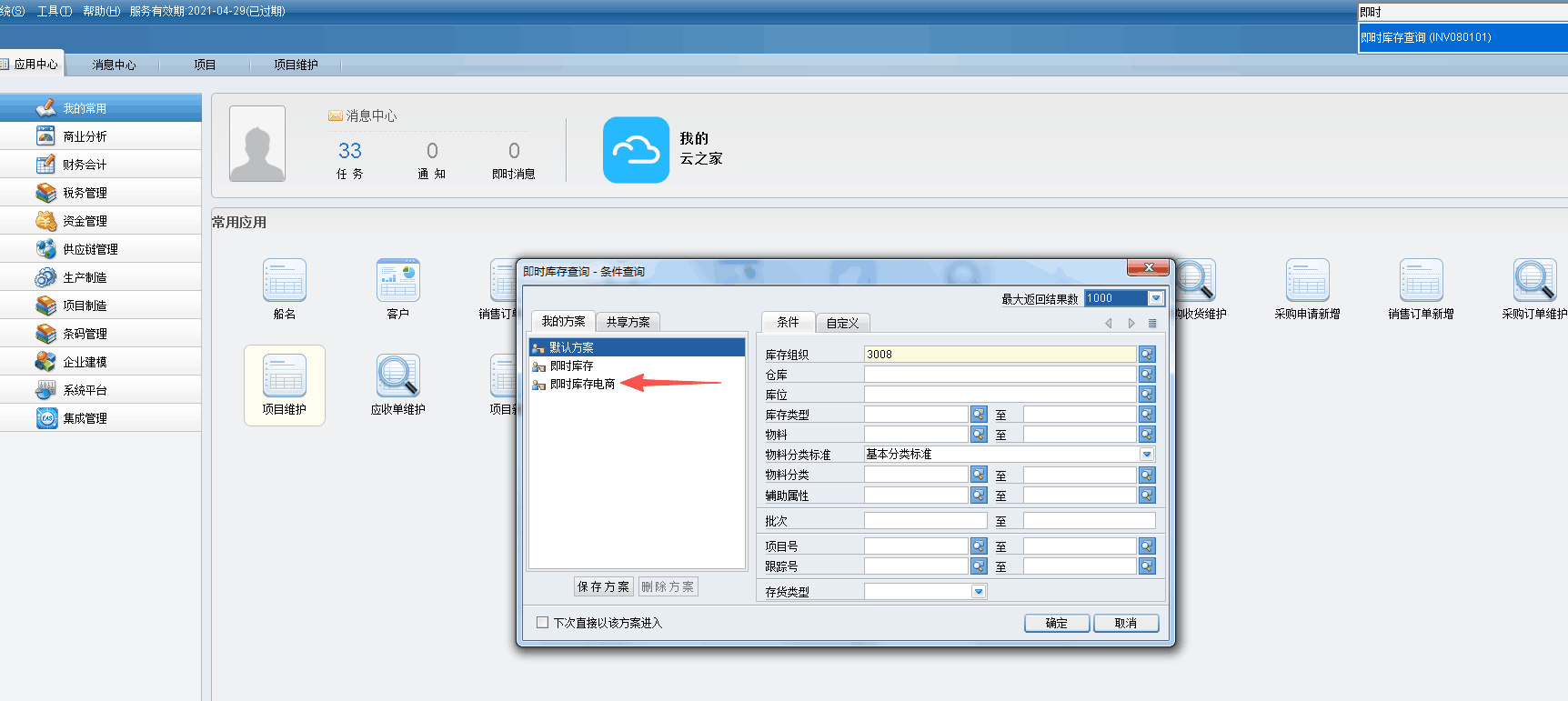Launch the 应收单维护 shortcut icon
The height and width of the screenshot is (701, 1568).
[x=397, y=376]
